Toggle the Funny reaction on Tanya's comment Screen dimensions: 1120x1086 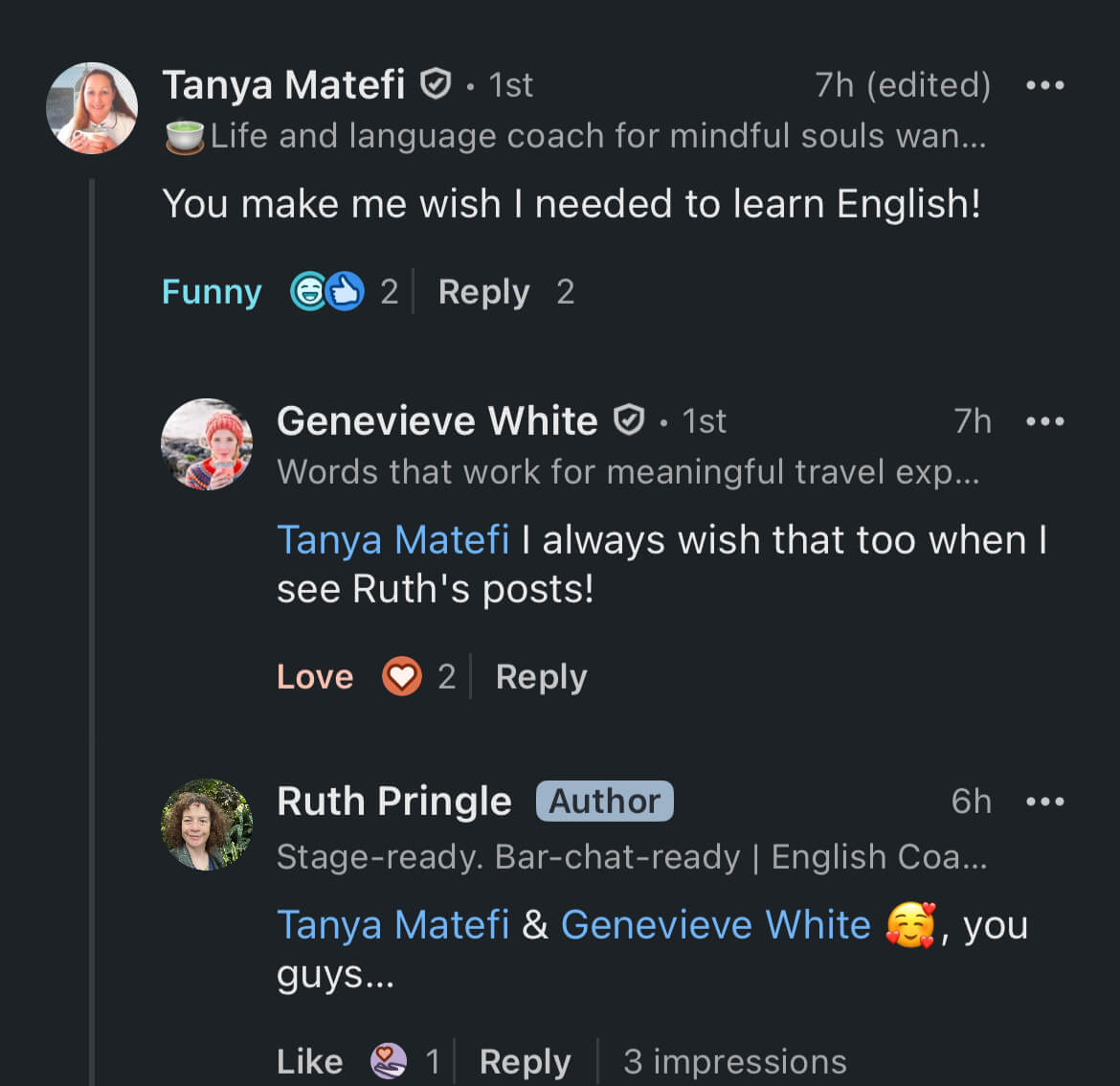pyautogui.click(x=212, y=292)
